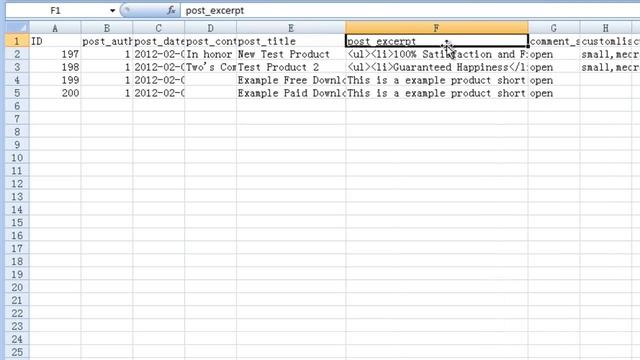Select row 10 header
The width and height of the screenshot is (640, 360).
pyautogui.click(x=17, y=158)
